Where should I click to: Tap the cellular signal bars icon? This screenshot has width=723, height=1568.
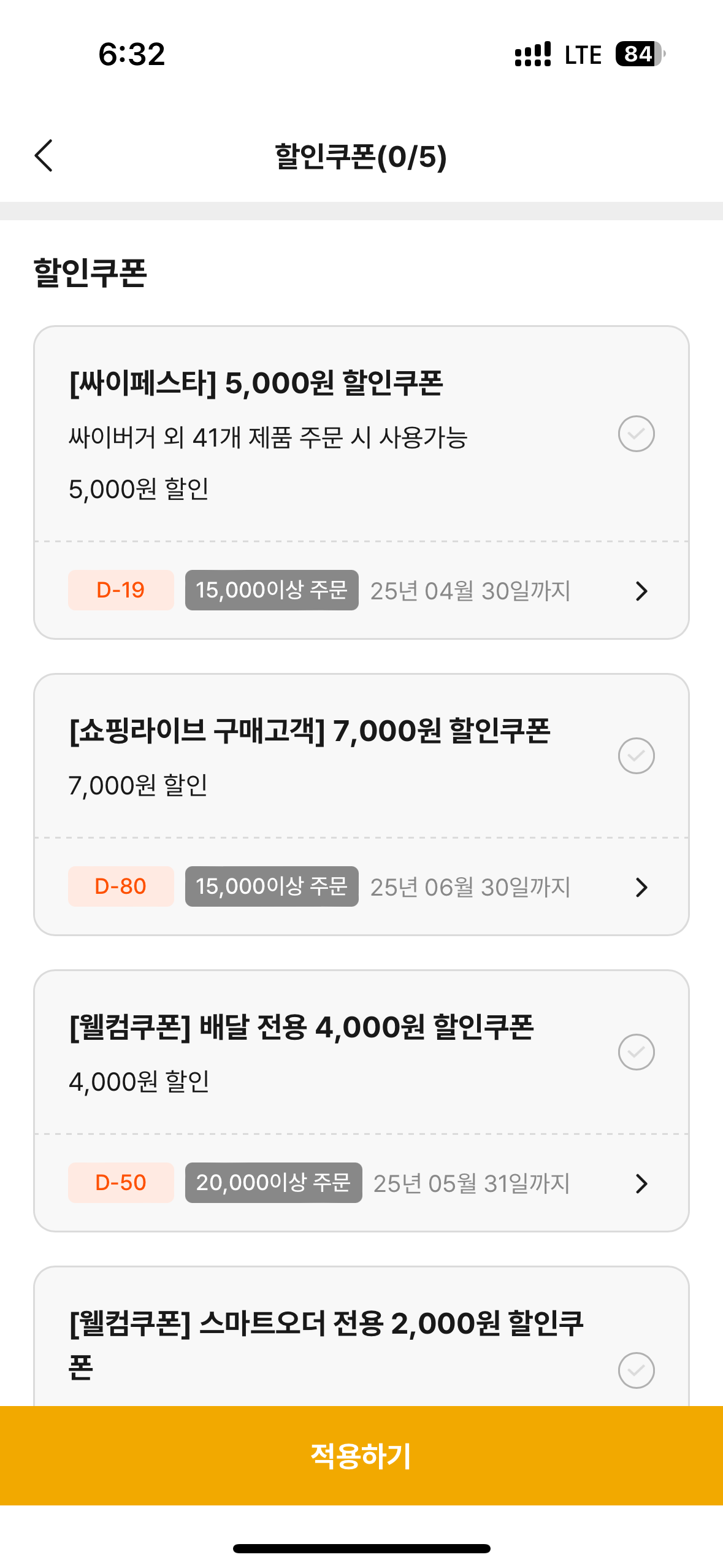pos(532,54)
